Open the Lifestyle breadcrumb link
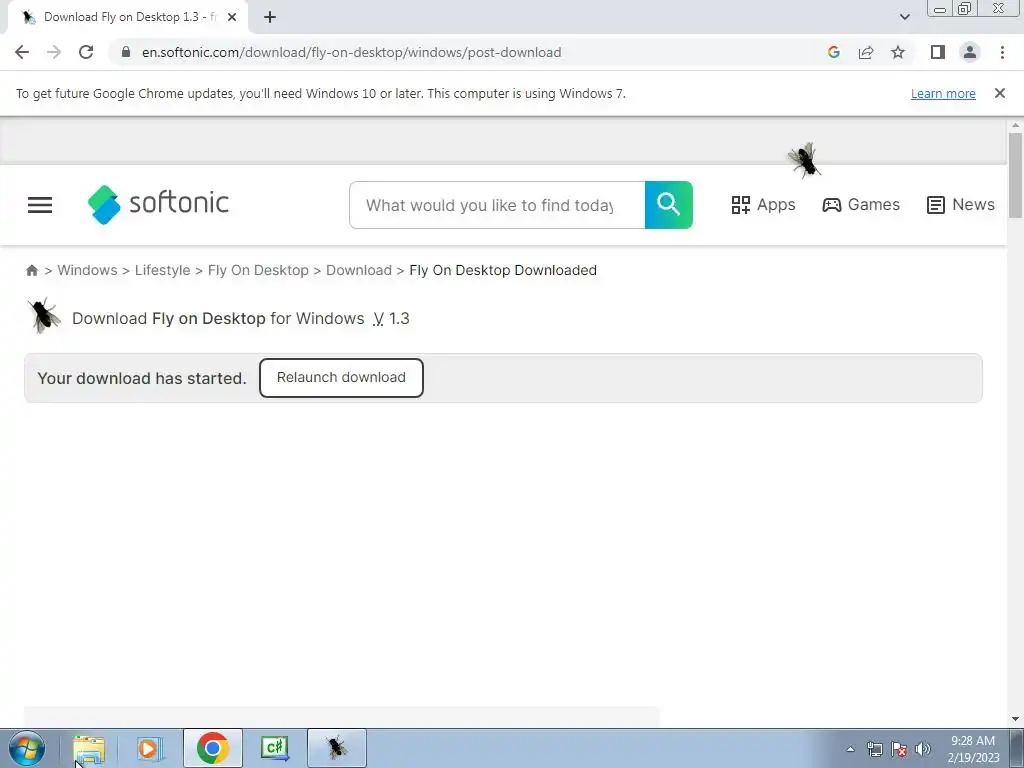The image size is (1024, 768). [x=163, y=270]
